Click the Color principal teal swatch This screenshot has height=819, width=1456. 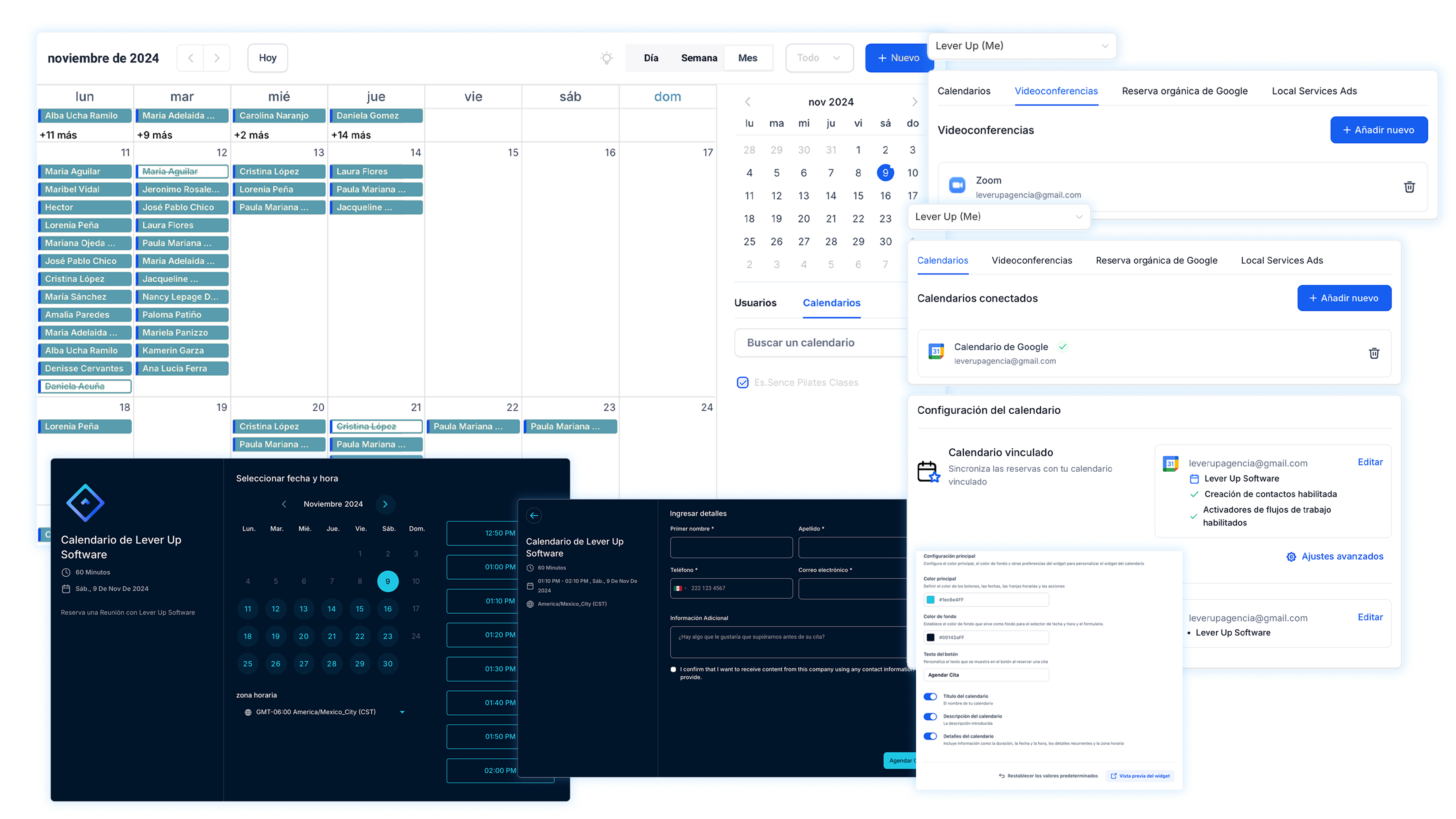930,600
